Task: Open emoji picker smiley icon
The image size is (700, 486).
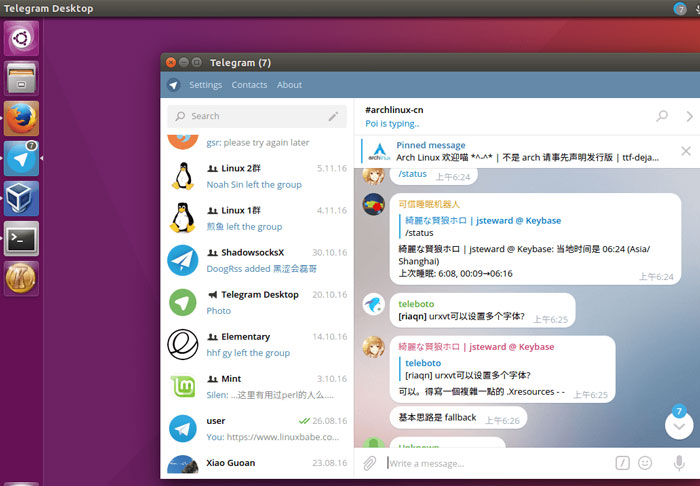Action: pos(645,463)
